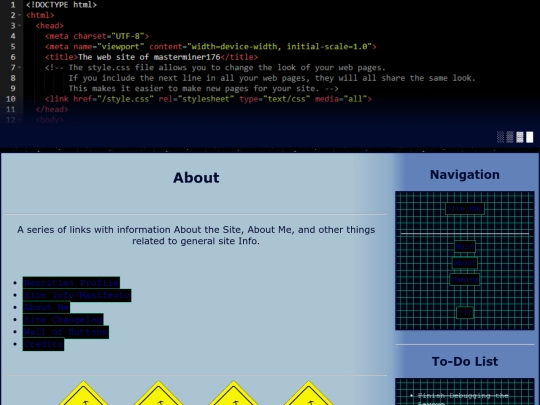The height and width of the screenshot is (405, 540).
Task: Collapse the <head> fold arrow on line 3
Action: [x=20, y=26]
